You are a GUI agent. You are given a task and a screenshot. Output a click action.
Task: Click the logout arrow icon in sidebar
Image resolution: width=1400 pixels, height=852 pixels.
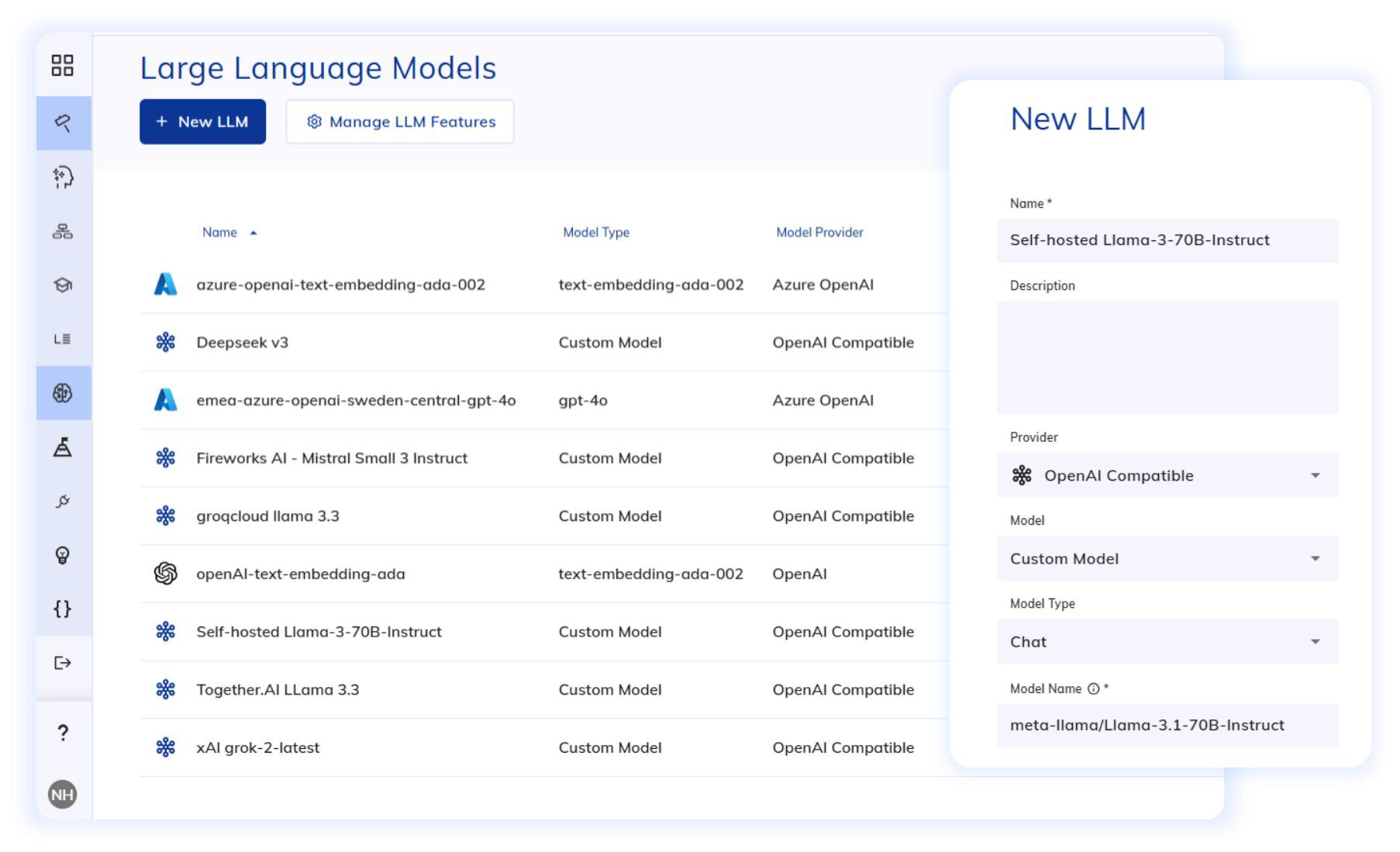(63, 663)
